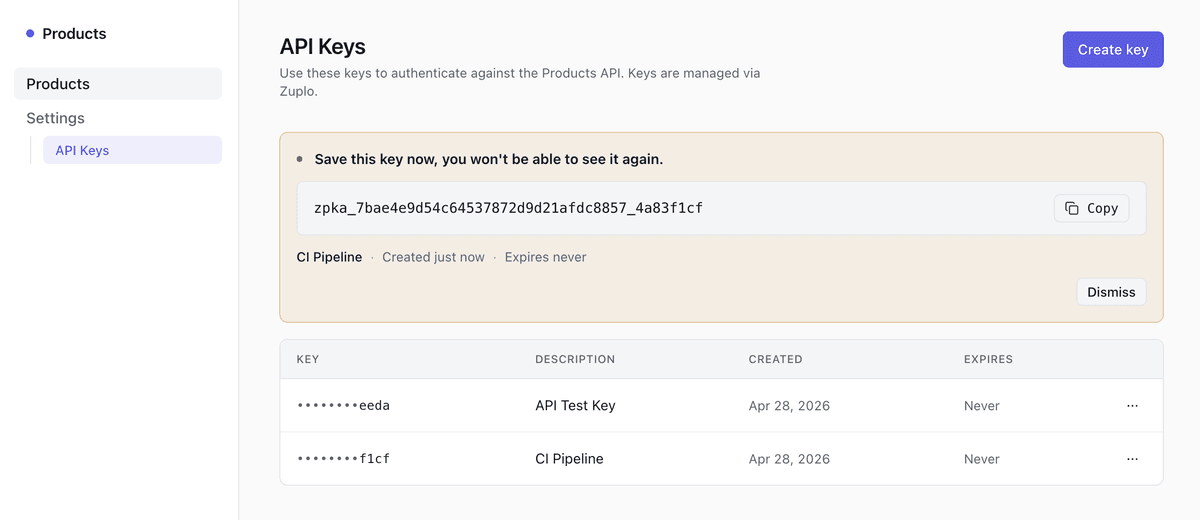Screen dimensions: 1200x520
Task: Click CI Pipeline description in table
Action: 569,459
